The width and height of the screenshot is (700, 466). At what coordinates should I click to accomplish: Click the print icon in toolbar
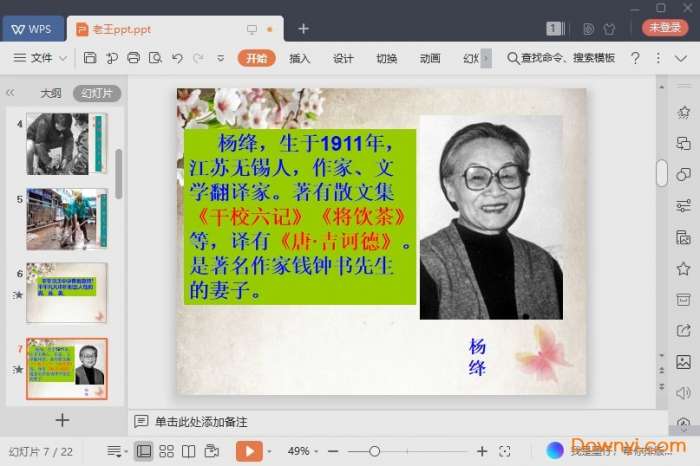133,58
